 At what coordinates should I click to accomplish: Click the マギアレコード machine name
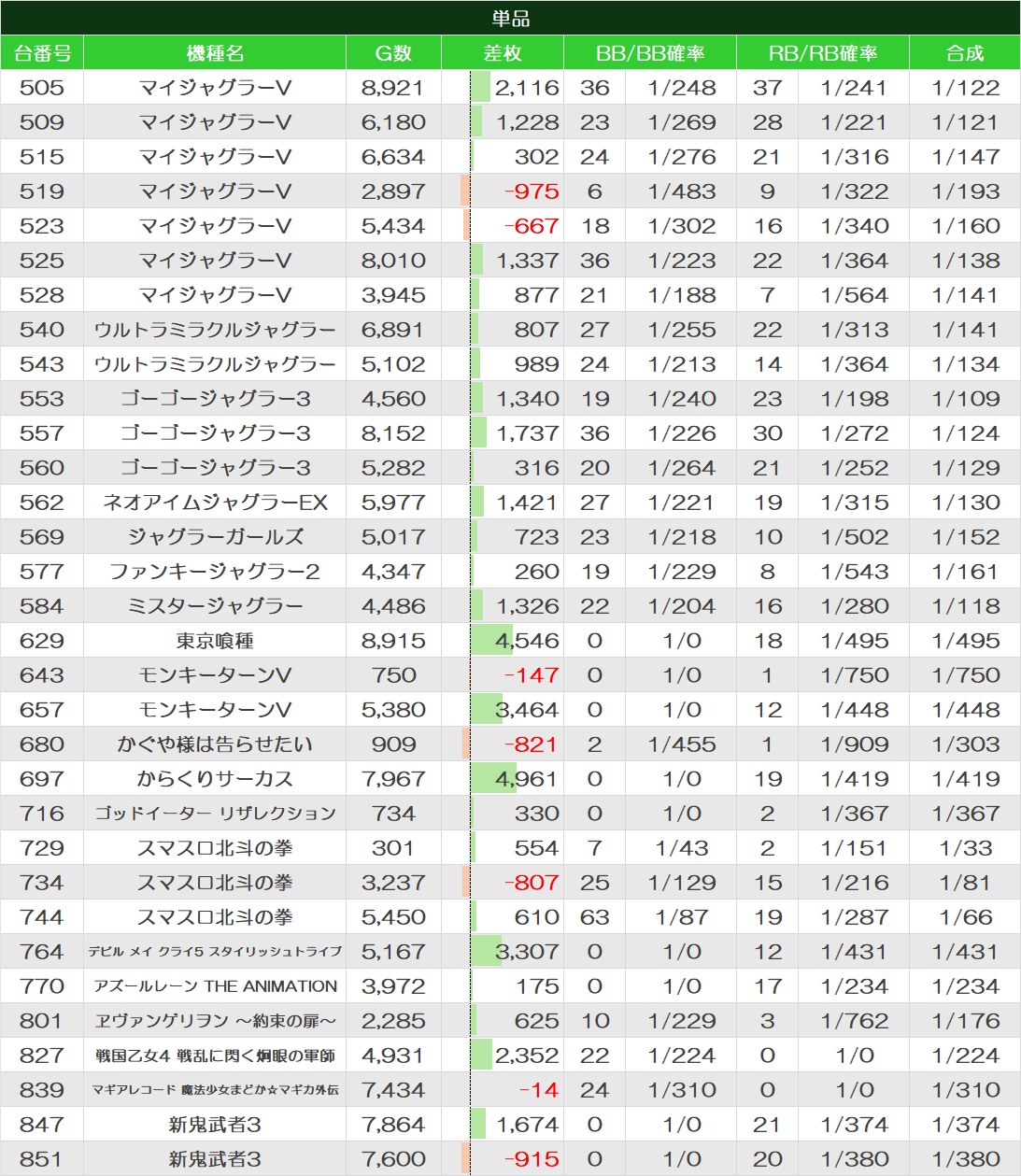(215, 1090)
